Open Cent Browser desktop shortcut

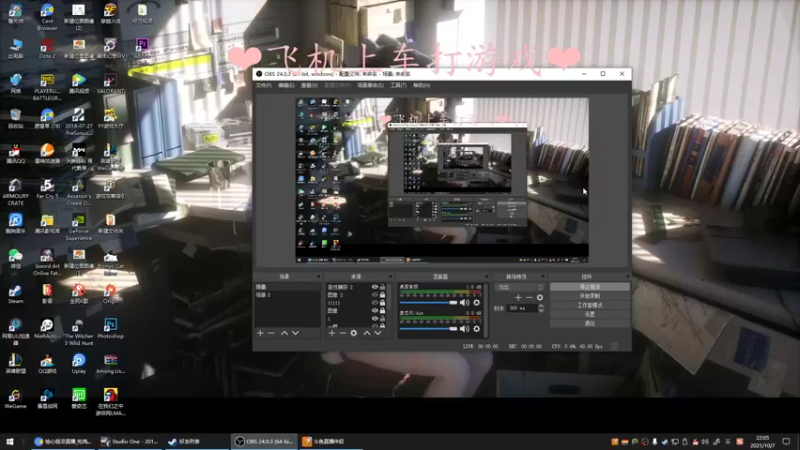point(47,17)
